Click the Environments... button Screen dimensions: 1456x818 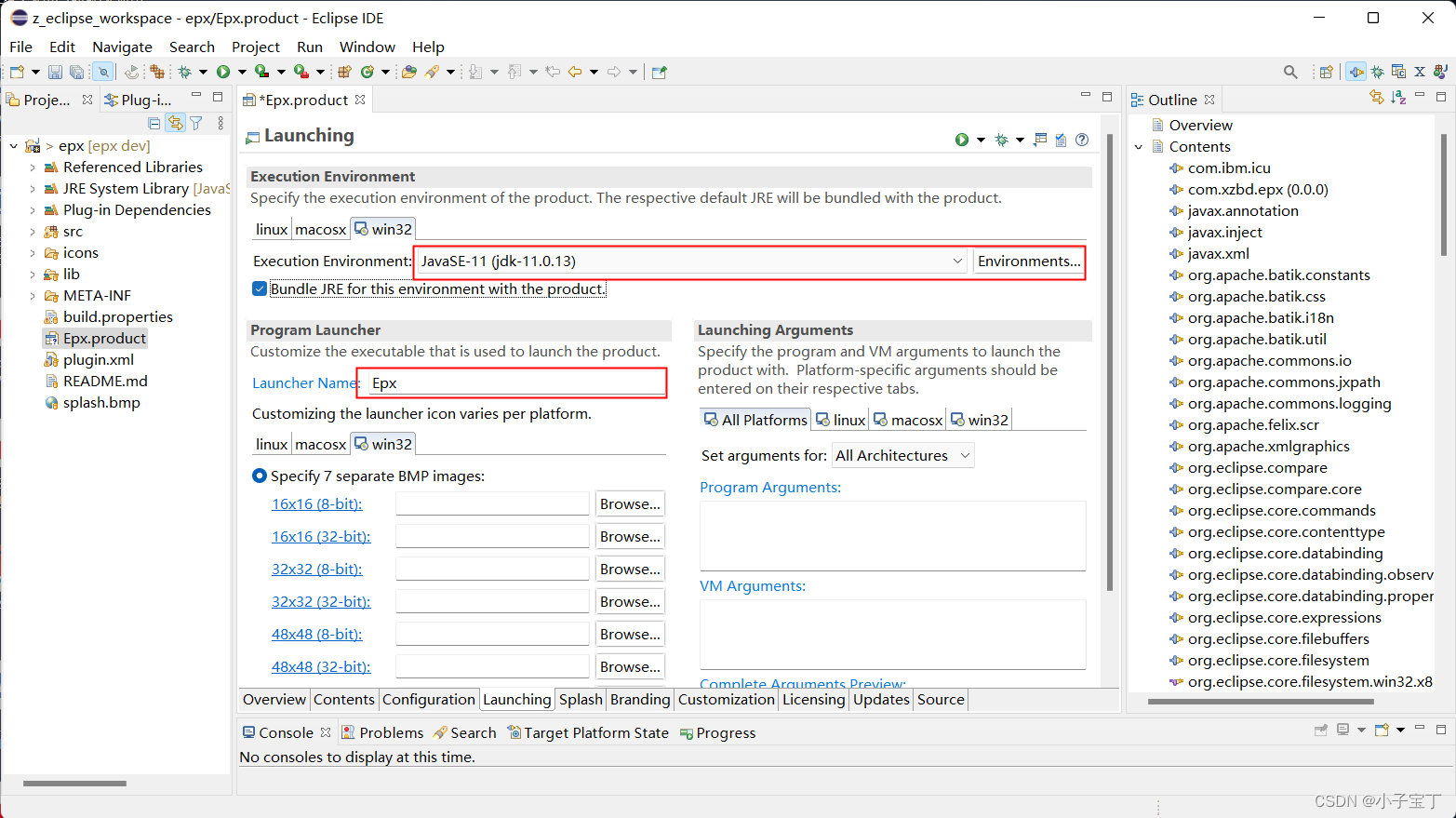coord(1029,261)
